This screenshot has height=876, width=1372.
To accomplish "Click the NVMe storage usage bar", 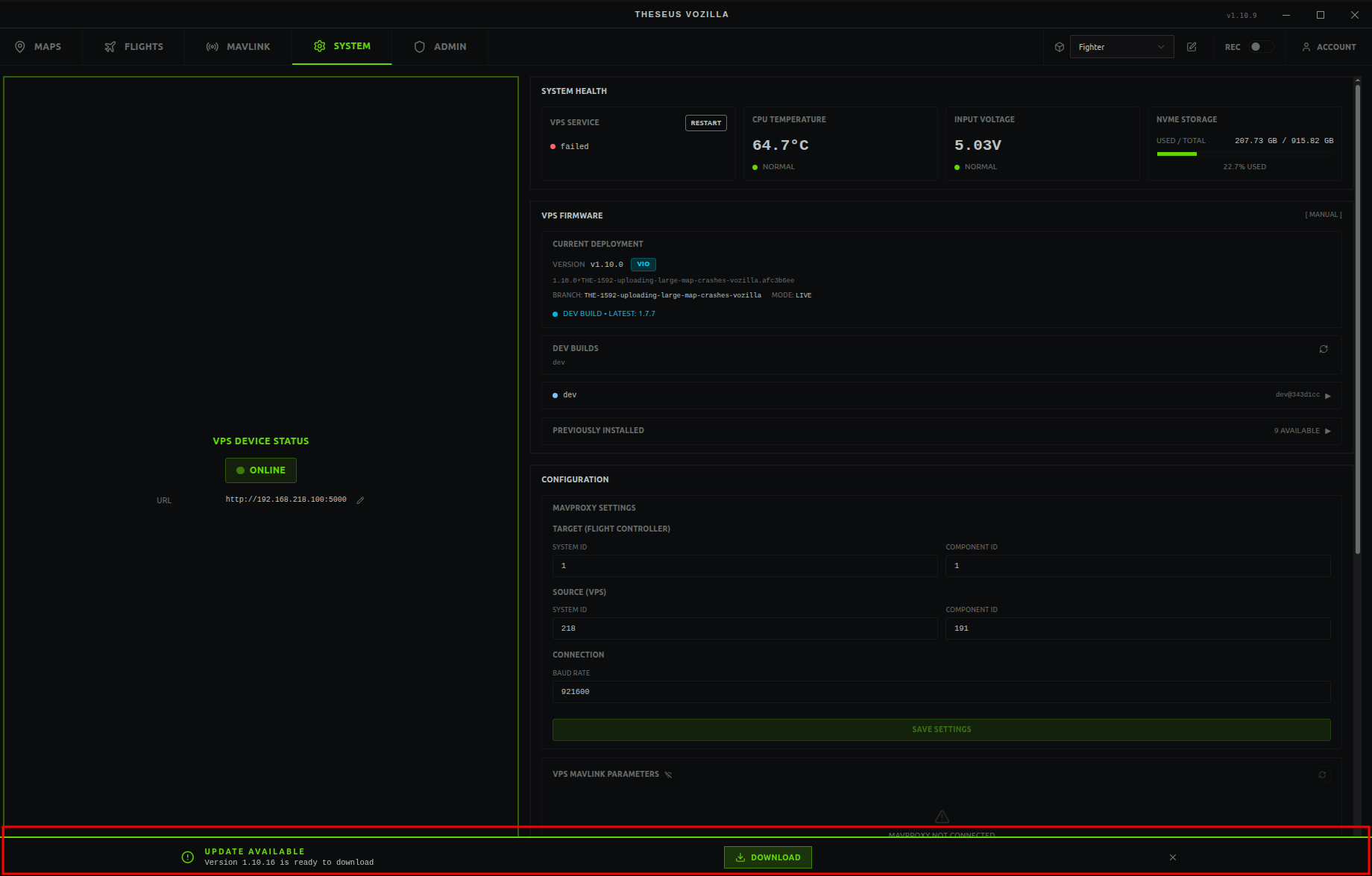I will coord(1244,154).
